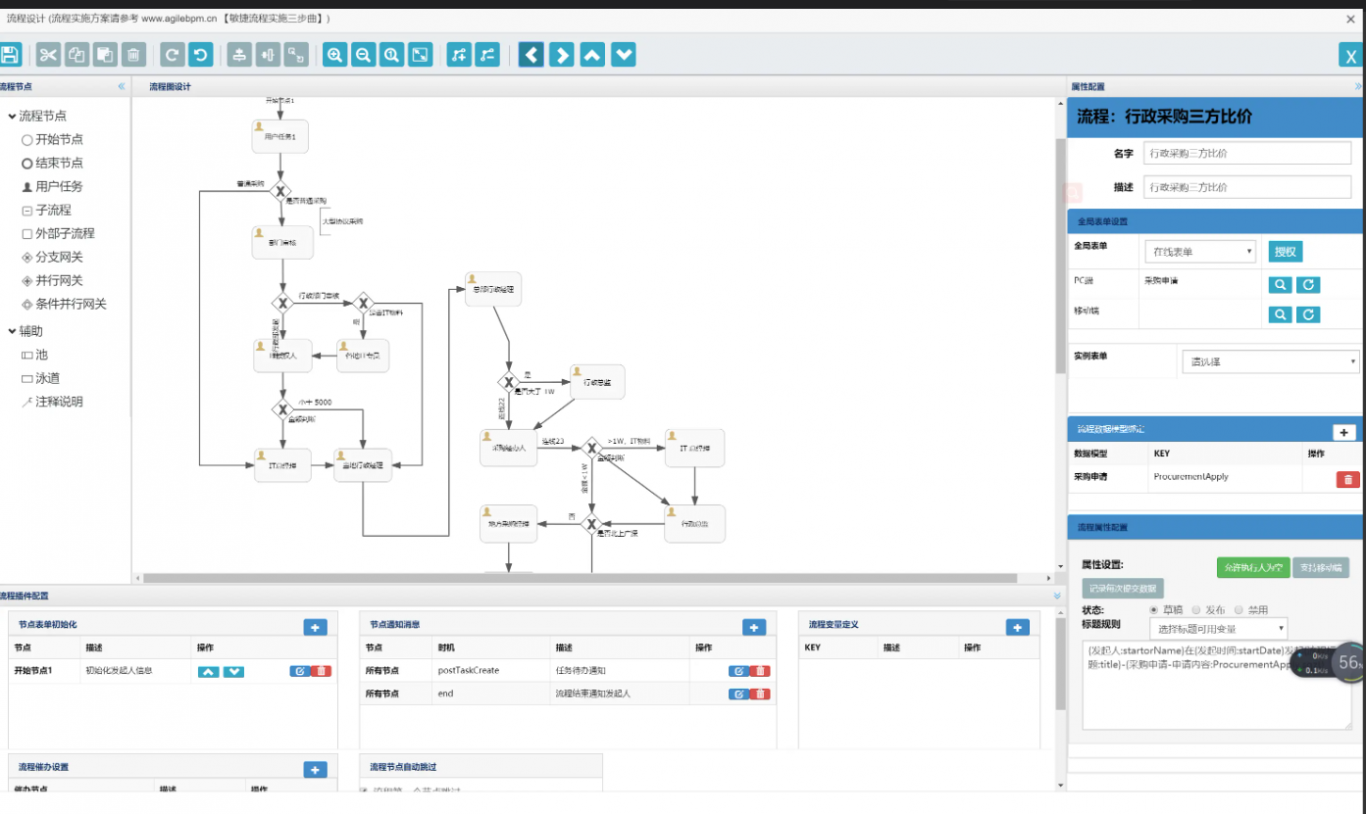Delete the ProcurementApply data model row
Image resolution: width=1366 pixels, height=814 pixels.
(1348, 480)
